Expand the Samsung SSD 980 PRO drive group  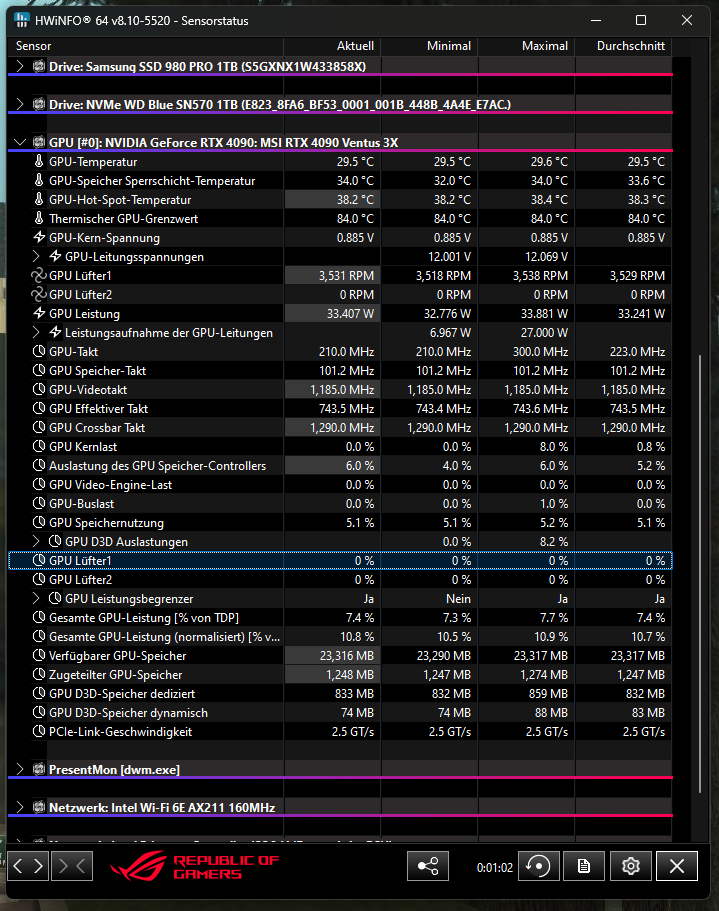20,66
